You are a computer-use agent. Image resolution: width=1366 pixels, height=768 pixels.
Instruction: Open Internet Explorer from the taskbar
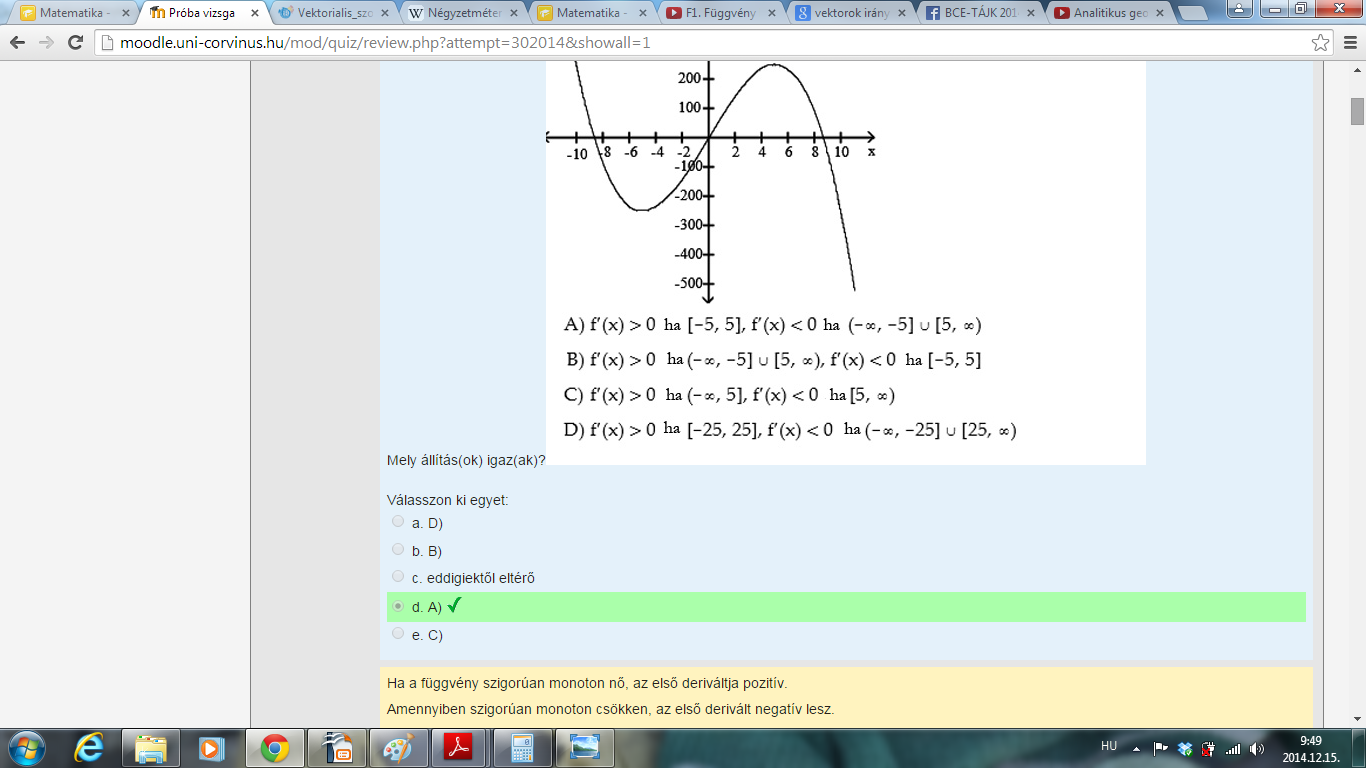pyautogui.click(x=90, y=747)
